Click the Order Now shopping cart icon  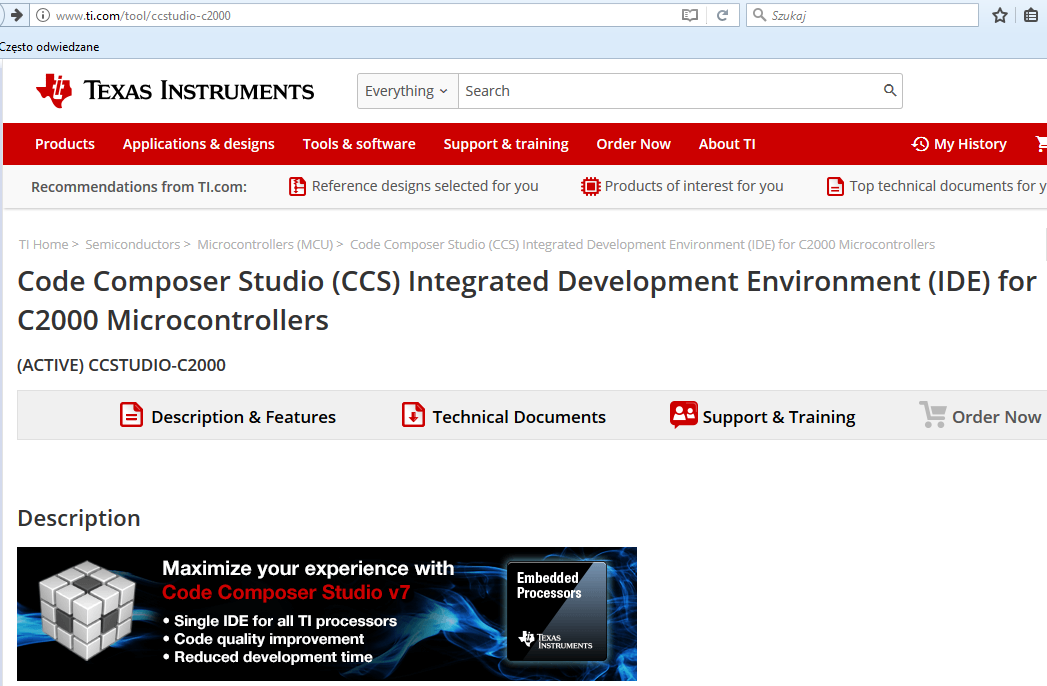click(932, 415)
